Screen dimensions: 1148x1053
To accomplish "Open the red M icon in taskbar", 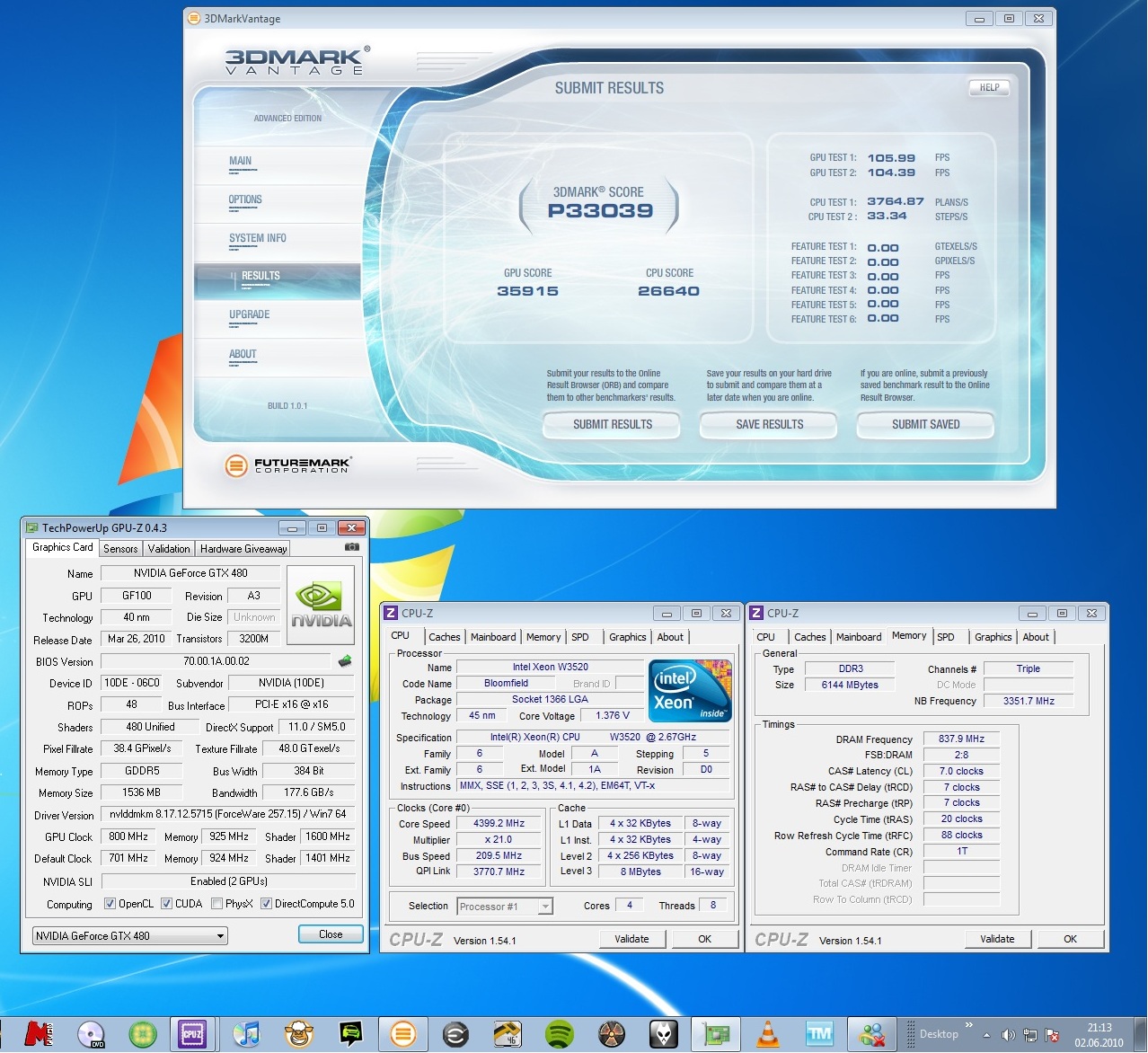I will pyautogui.click(x=39, y=1034).
